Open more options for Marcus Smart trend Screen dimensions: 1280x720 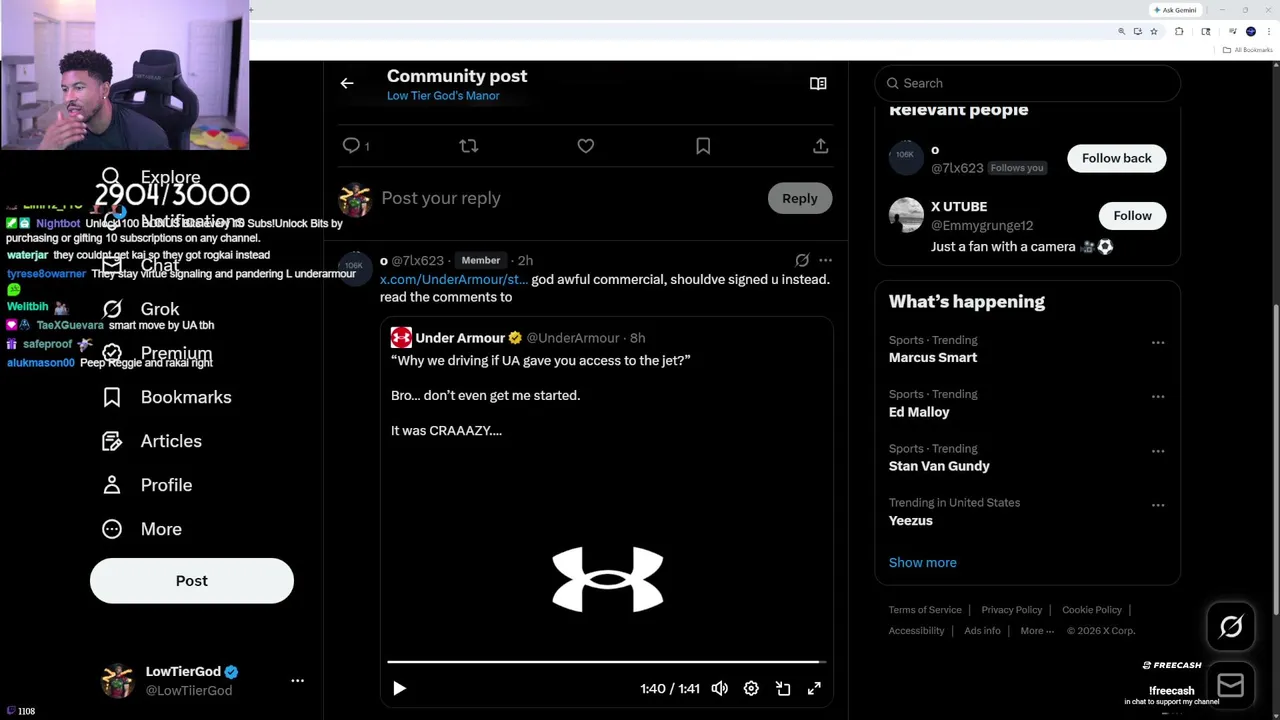point(1158,343)
